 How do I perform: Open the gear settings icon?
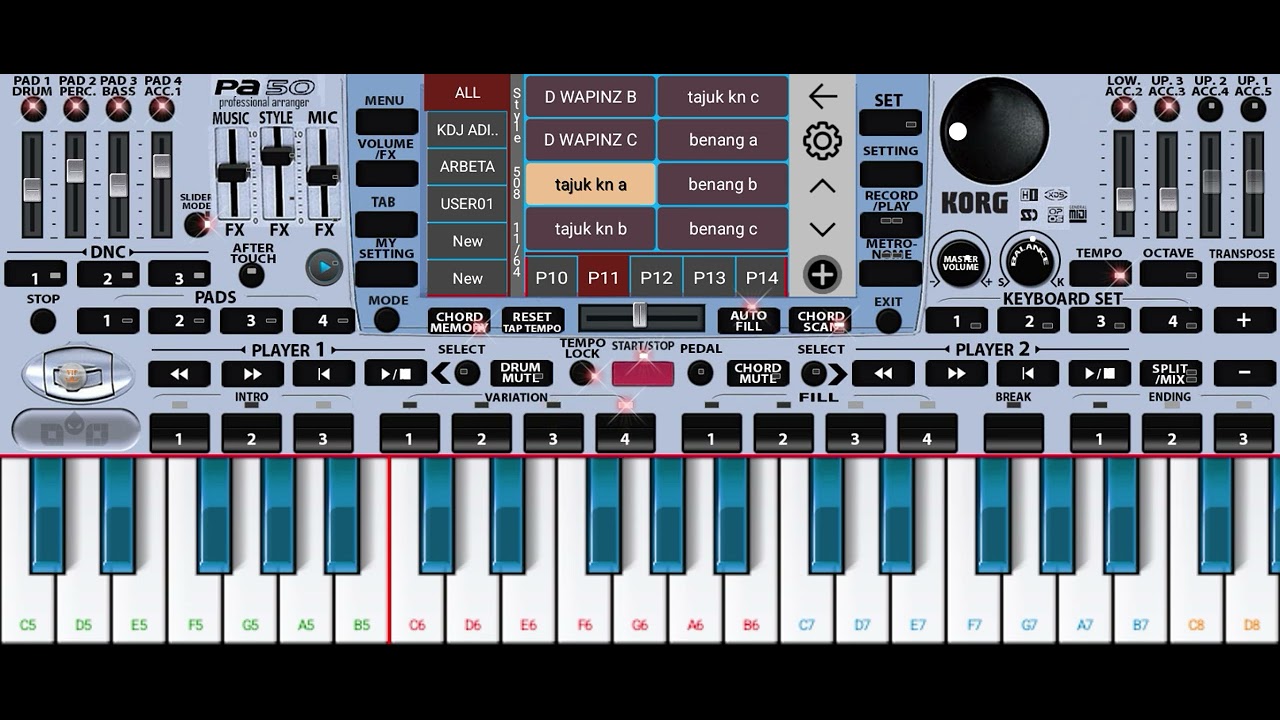[822, 141]
